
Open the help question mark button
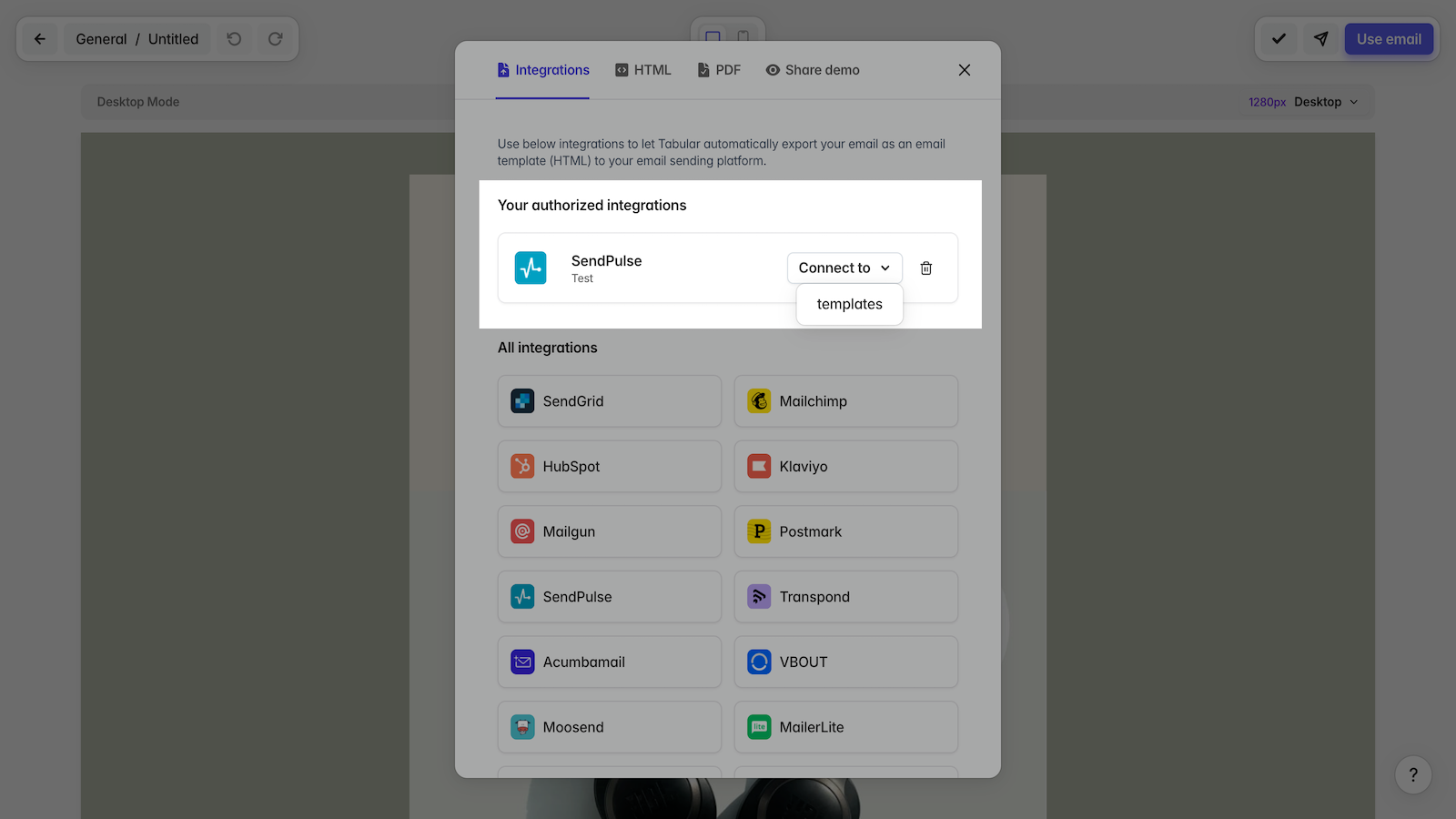point(1412,775)
